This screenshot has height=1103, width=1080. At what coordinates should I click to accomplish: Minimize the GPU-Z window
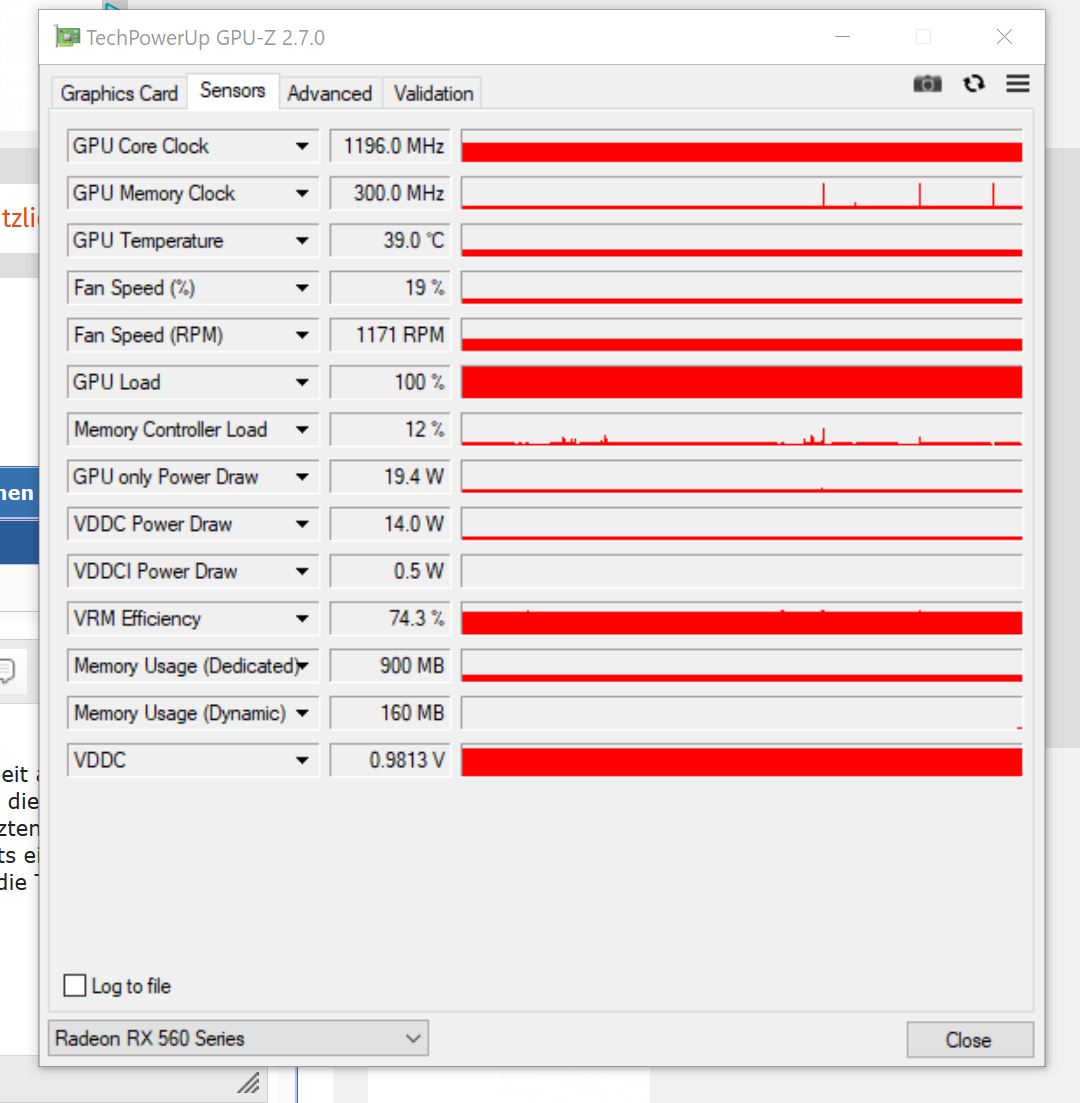[x=842, y=37]
